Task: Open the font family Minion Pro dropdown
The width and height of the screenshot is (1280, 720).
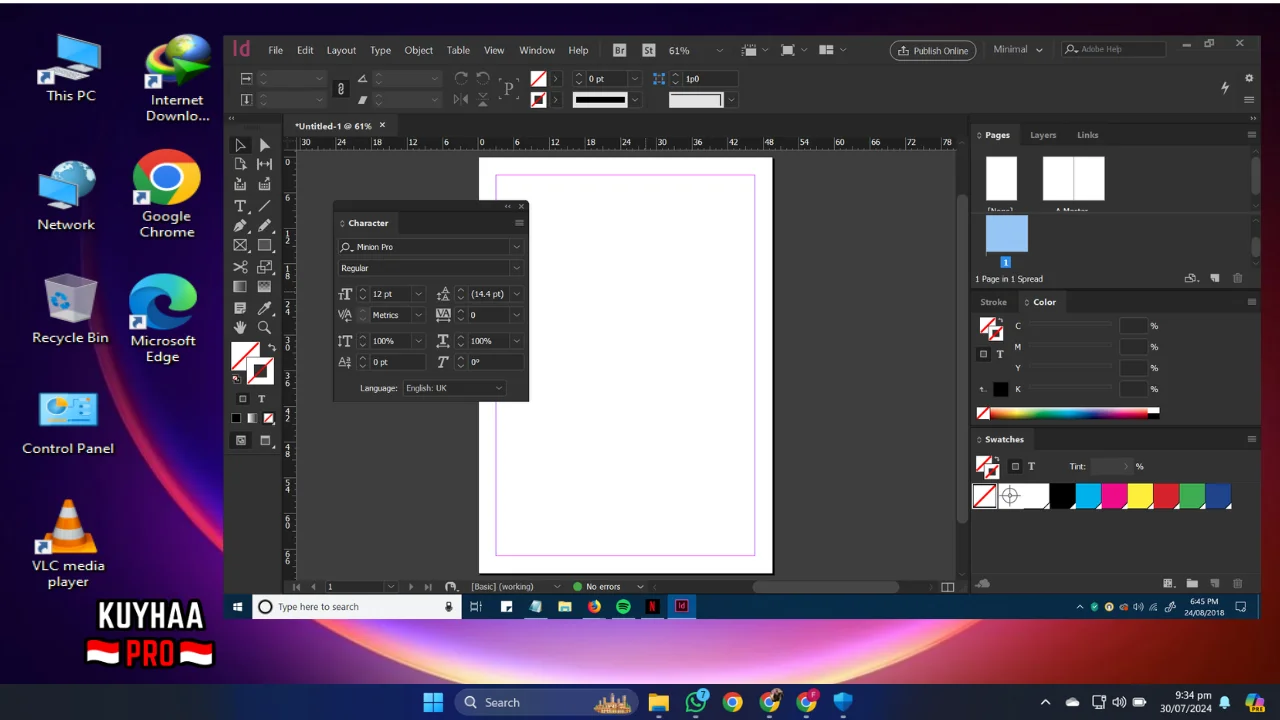Action: click(516, 247)
